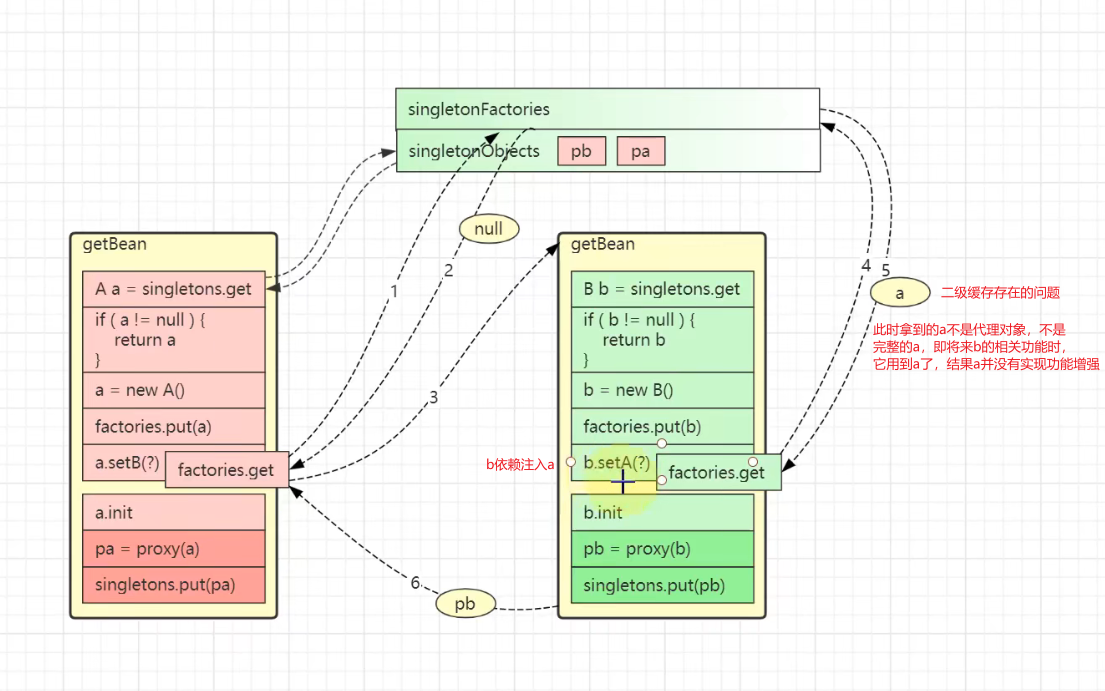Click the a.init block

click(x=174, y=512)
